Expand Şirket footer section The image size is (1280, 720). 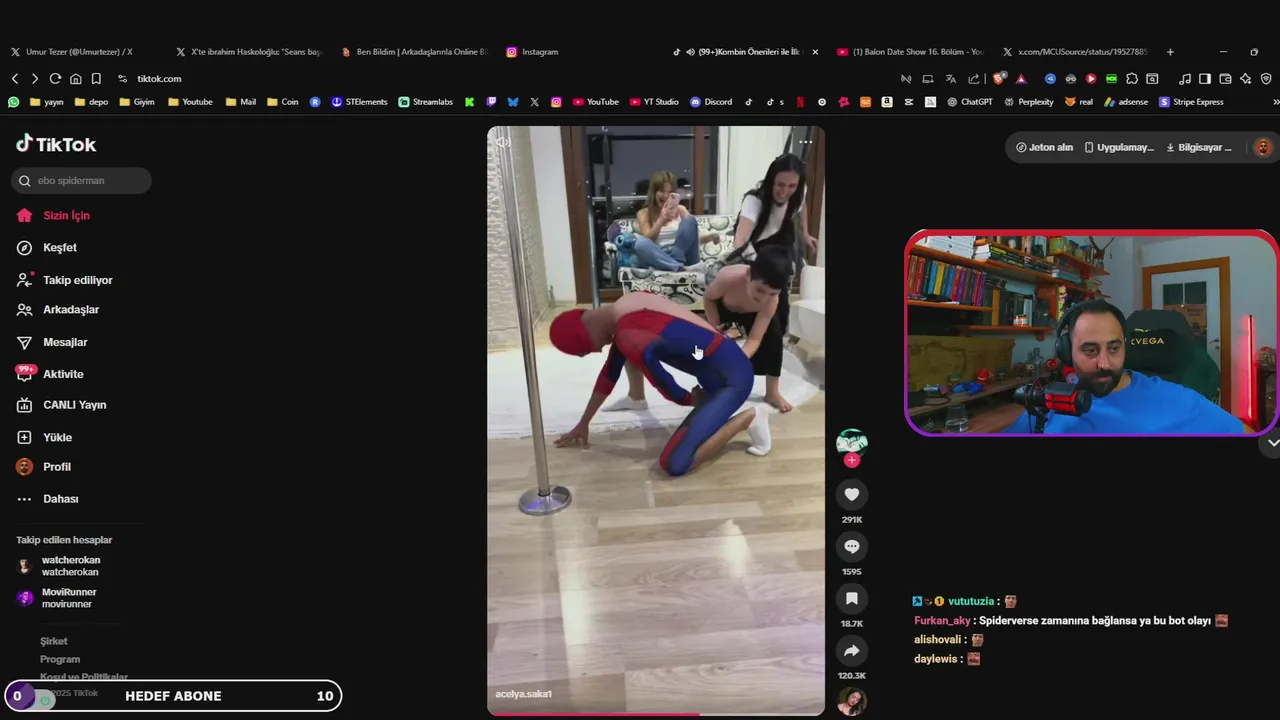54,641
